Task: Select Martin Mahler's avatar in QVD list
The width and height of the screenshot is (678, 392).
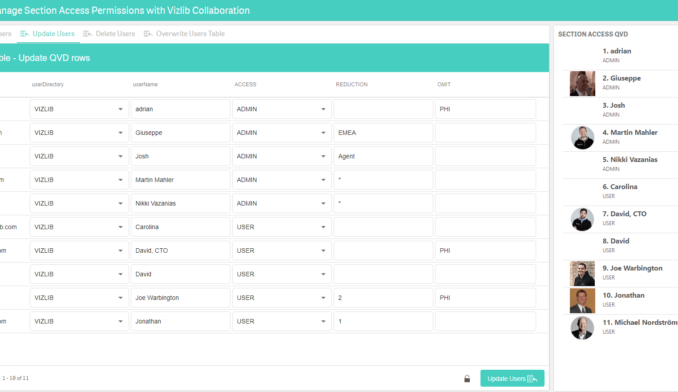Action: tap(582, 138)
